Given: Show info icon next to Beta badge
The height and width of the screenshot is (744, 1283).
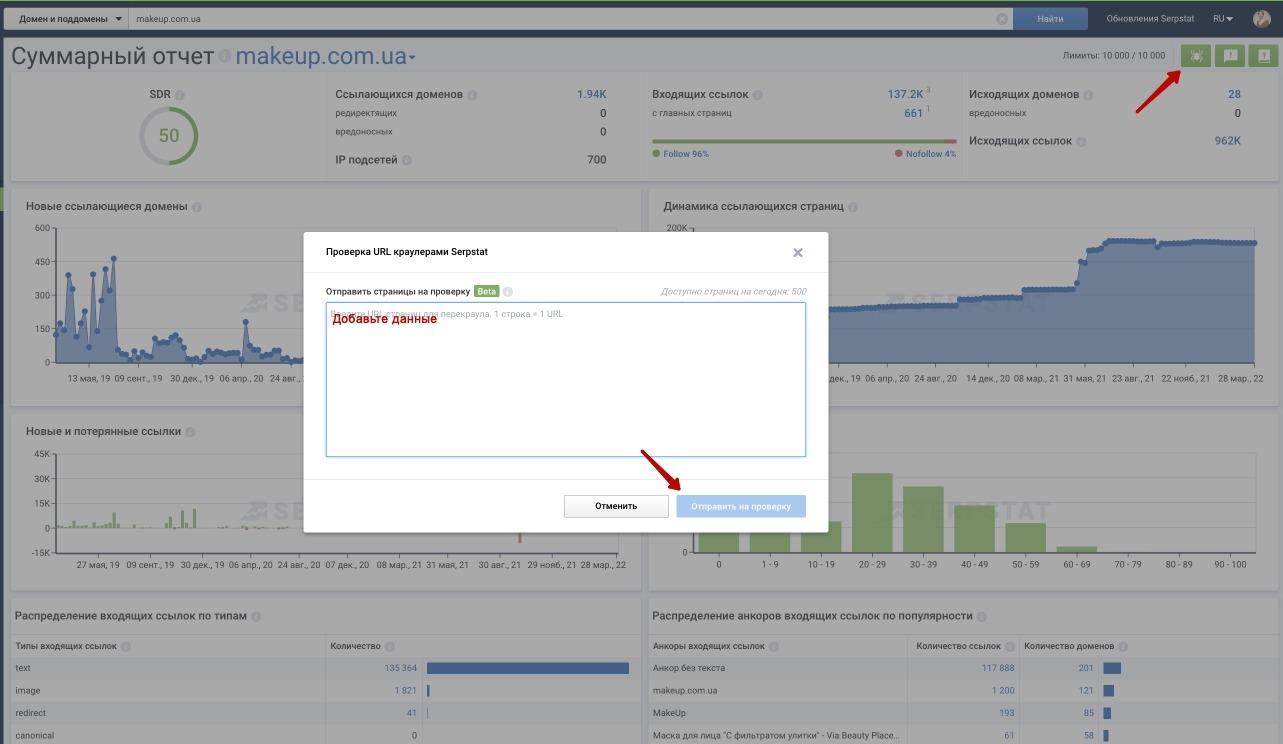Looking at the screenshot, I should [x=508, y=292].
